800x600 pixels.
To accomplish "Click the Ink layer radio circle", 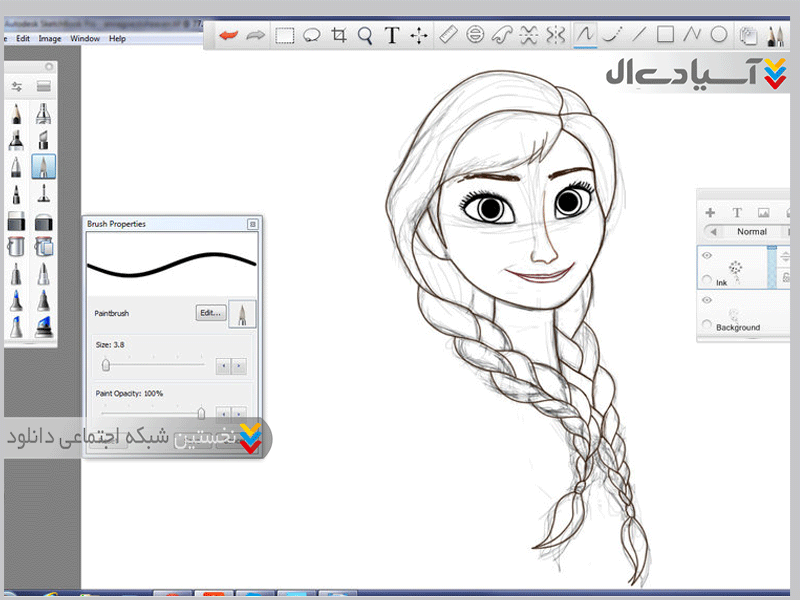I will click(708, 281).
